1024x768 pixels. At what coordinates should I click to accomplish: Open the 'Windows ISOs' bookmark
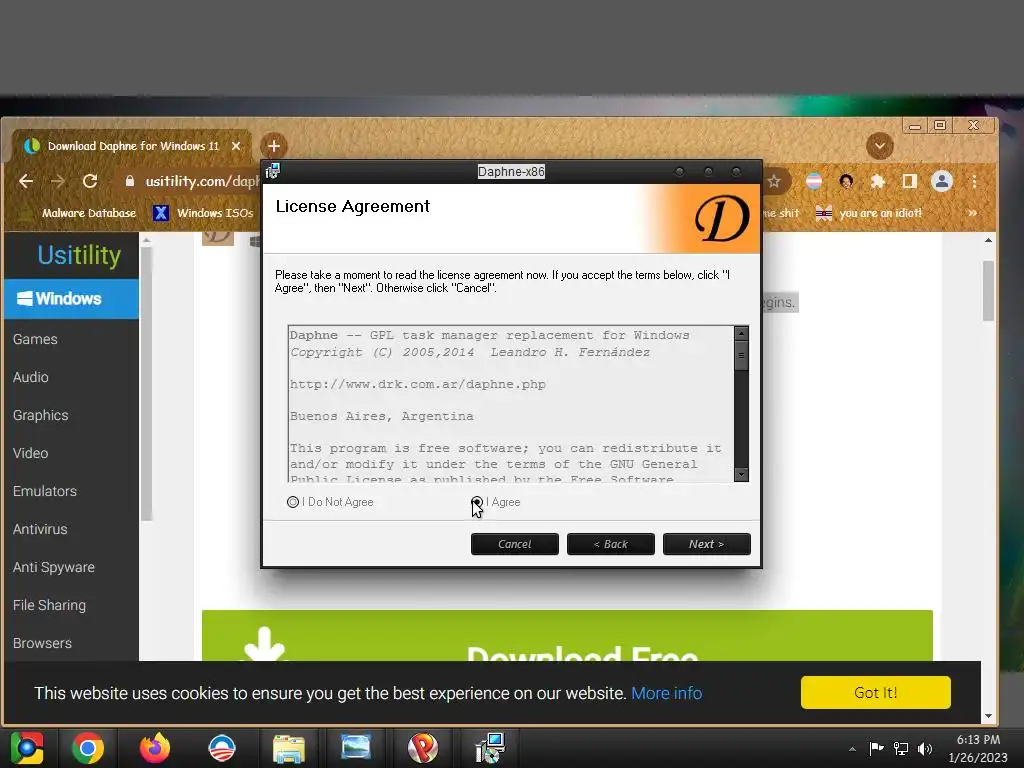(204, 213)
